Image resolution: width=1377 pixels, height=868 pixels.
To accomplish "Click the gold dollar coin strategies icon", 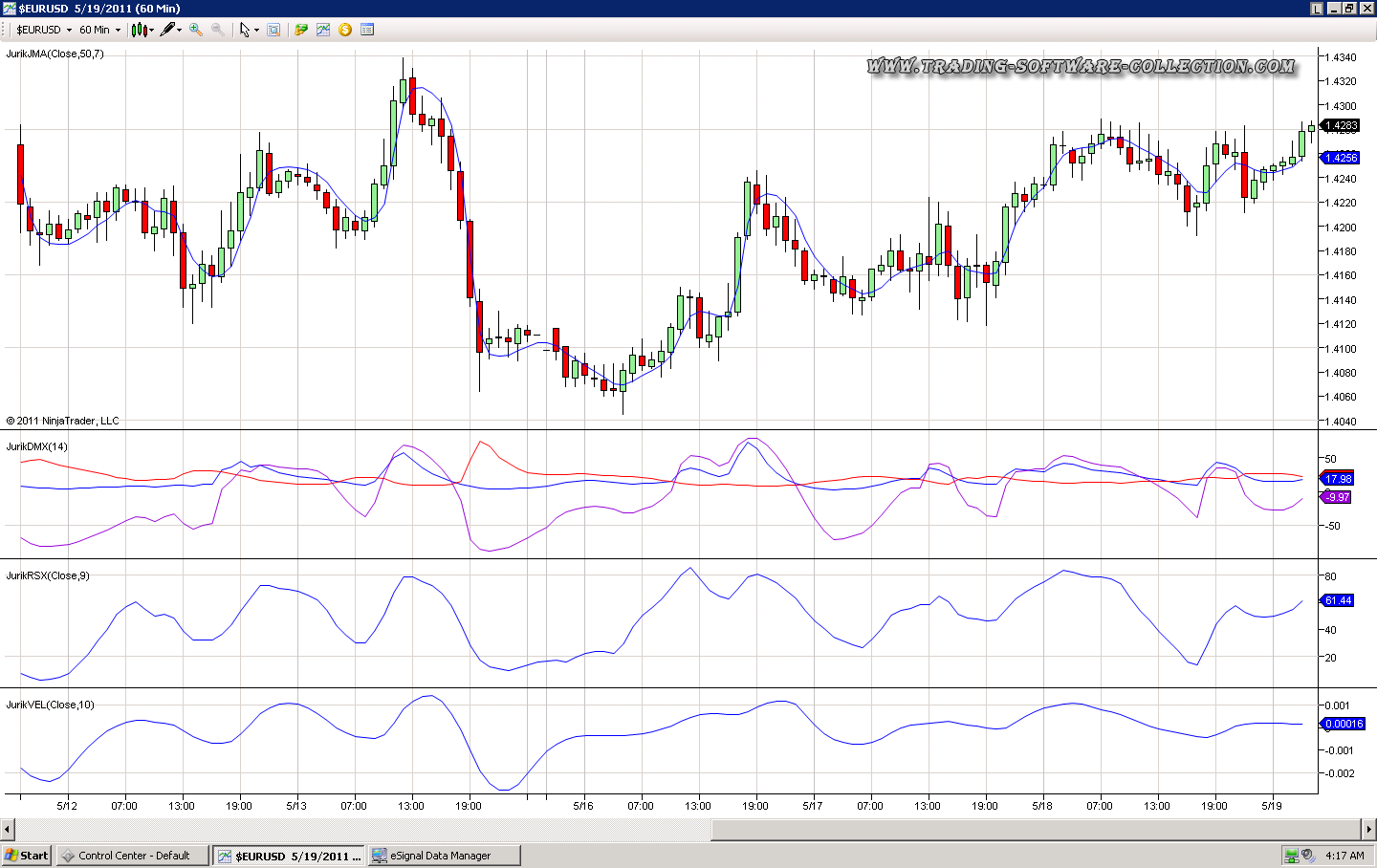I will pyautogui.click(x=345, y=30).
